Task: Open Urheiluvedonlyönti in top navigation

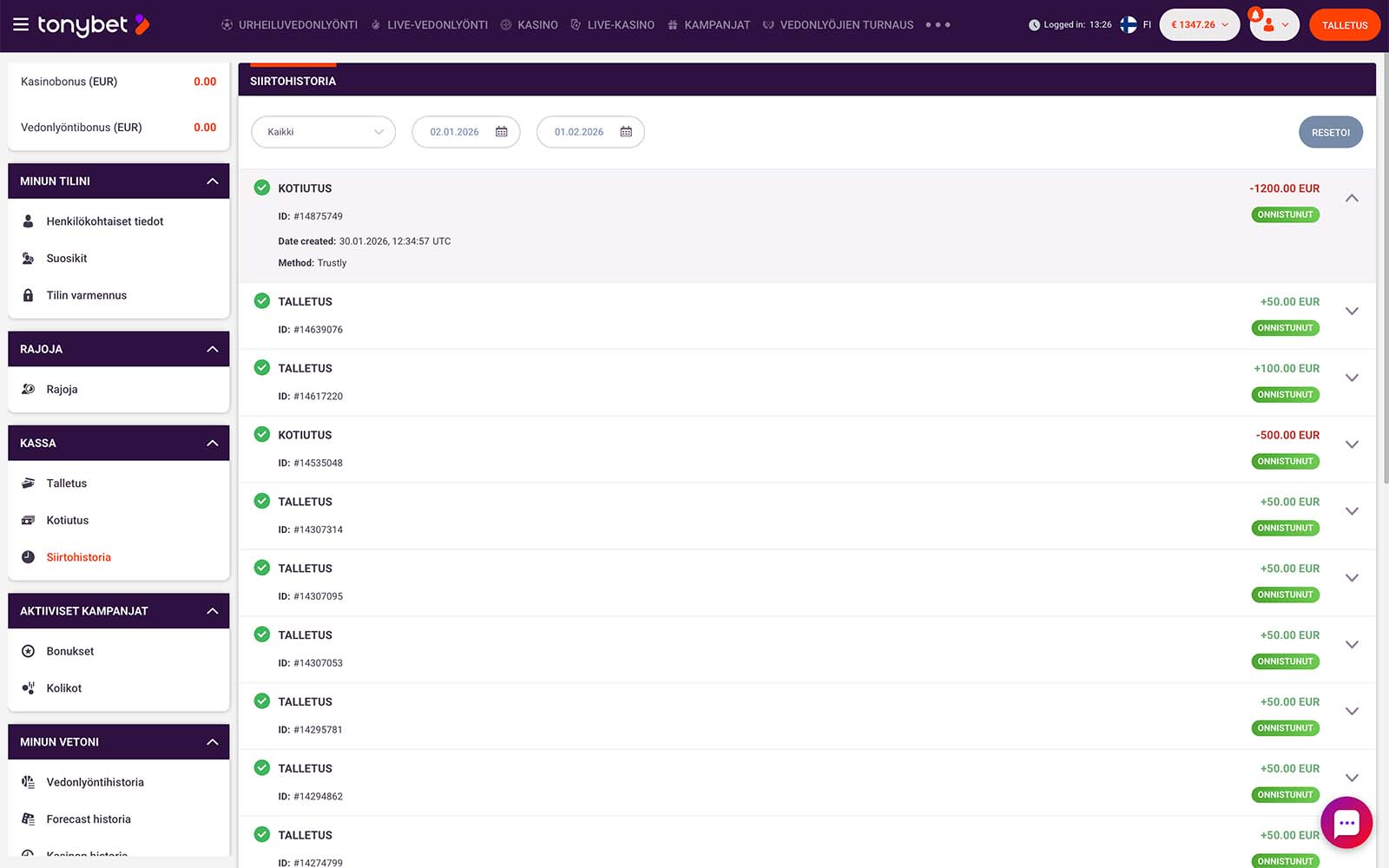Action: point(289,25)
